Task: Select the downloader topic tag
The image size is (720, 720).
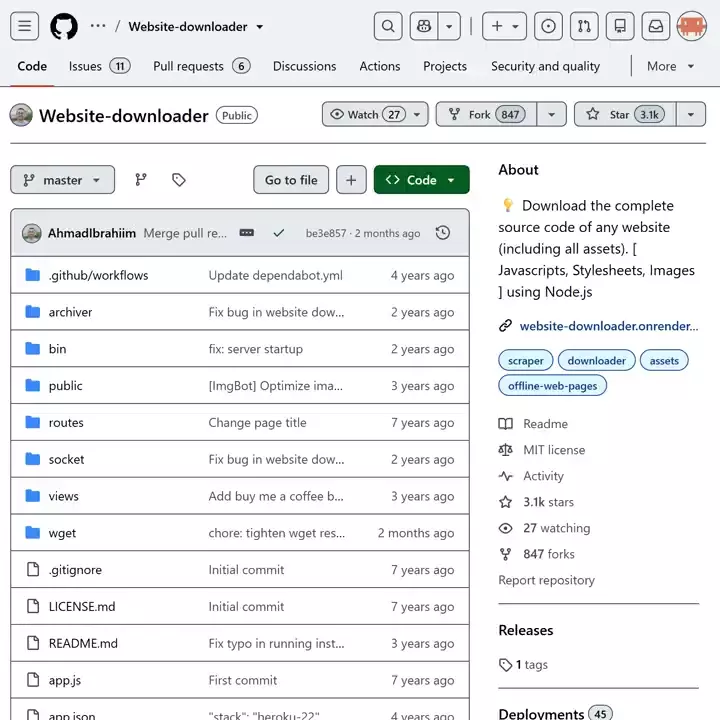Action: (x=596, y=361)
